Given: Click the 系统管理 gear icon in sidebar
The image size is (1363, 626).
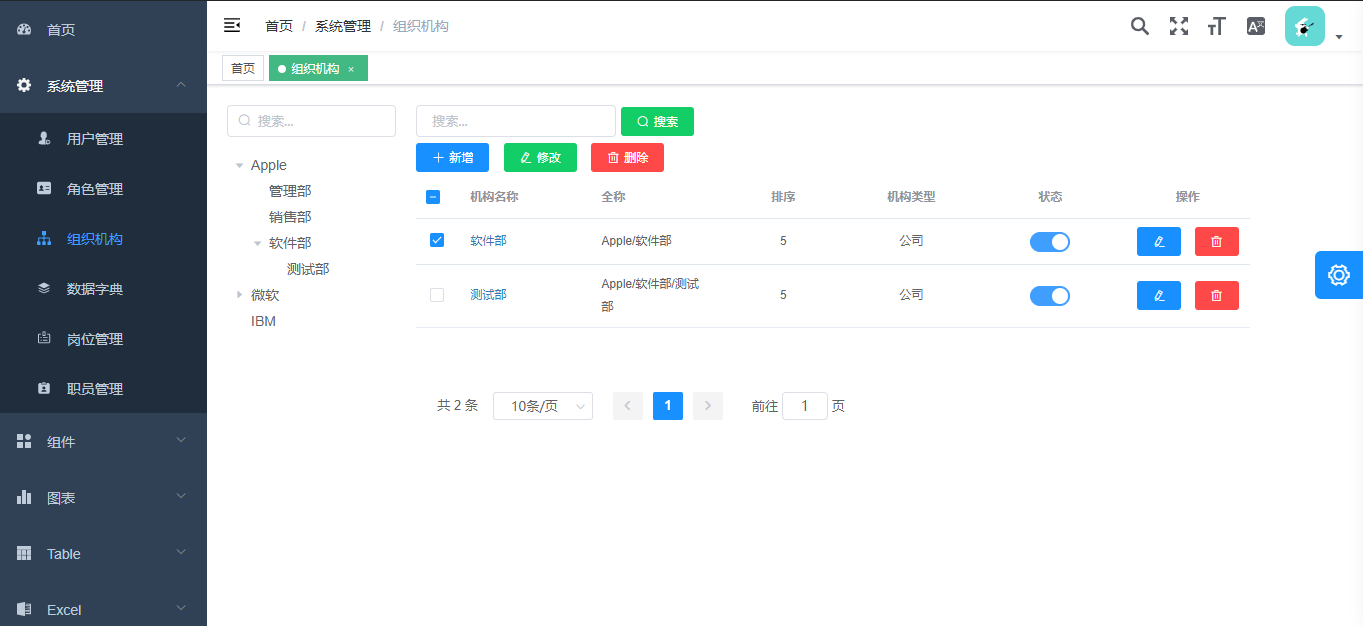Looking at the screenshot, I should click(x=24, y=86).
